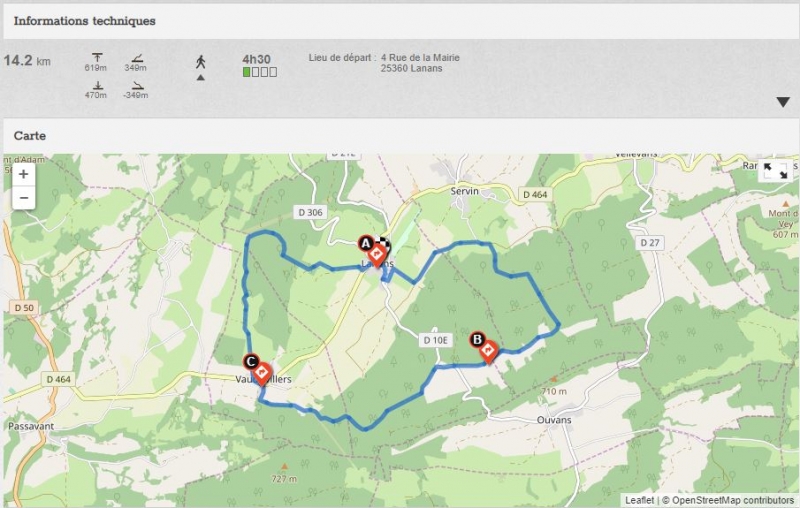
Task: Click the elevation loss -349m icon
Action: (137, 85)
